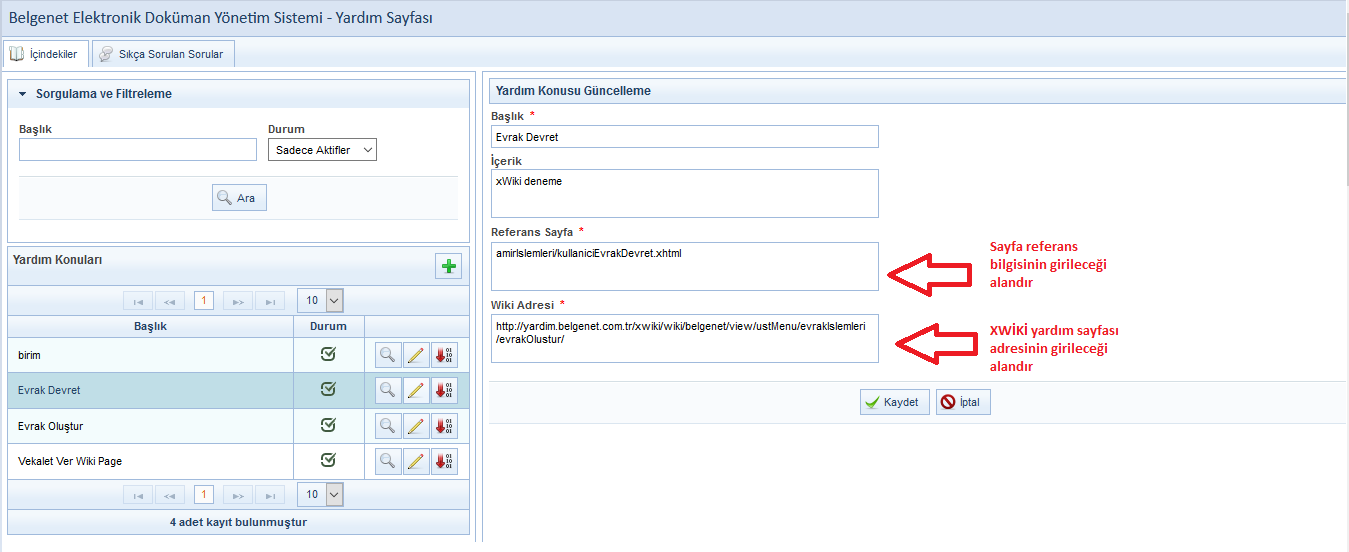1349x552 pixels.
Task: Open magnifier view icon for birim row
Action: pyautogui.click(x=388, y=355)
